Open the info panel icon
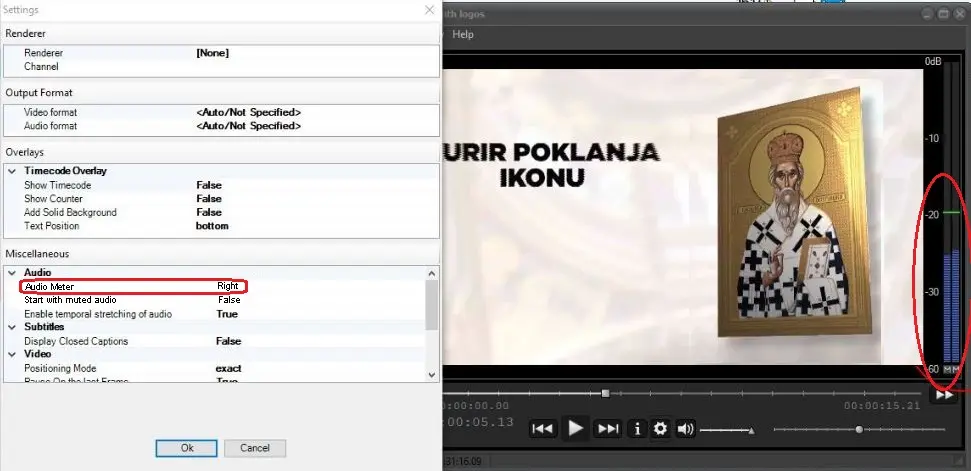Viewport: 971px width, 471px height. [637, 428]
